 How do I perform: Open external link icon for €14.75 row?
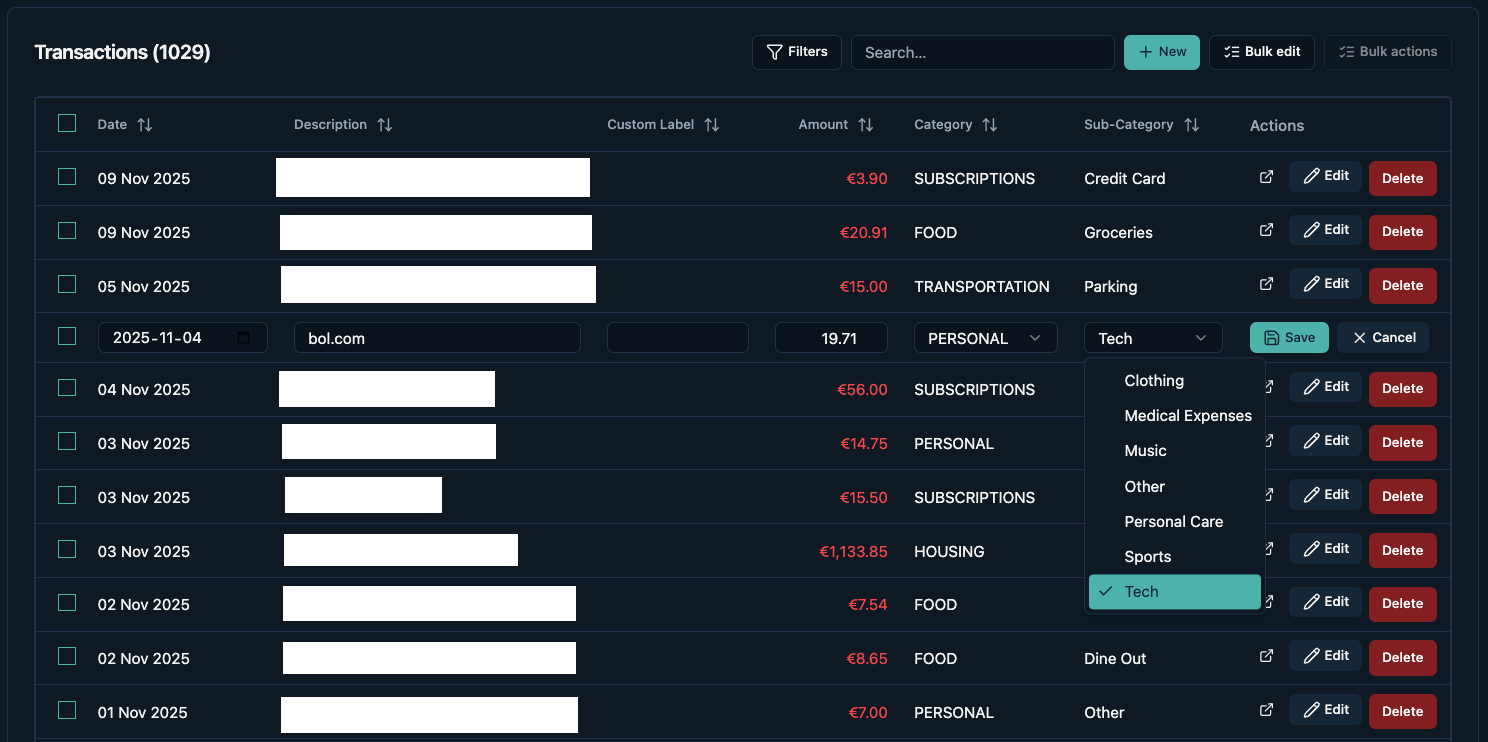pos(1270,441)
